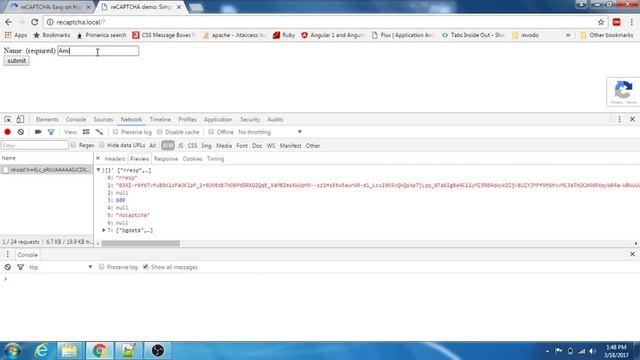The width and height of the screenshot is (640, 360).
Task: Open the Apps shortcut in the bookmarks bar
Action: 16,35
